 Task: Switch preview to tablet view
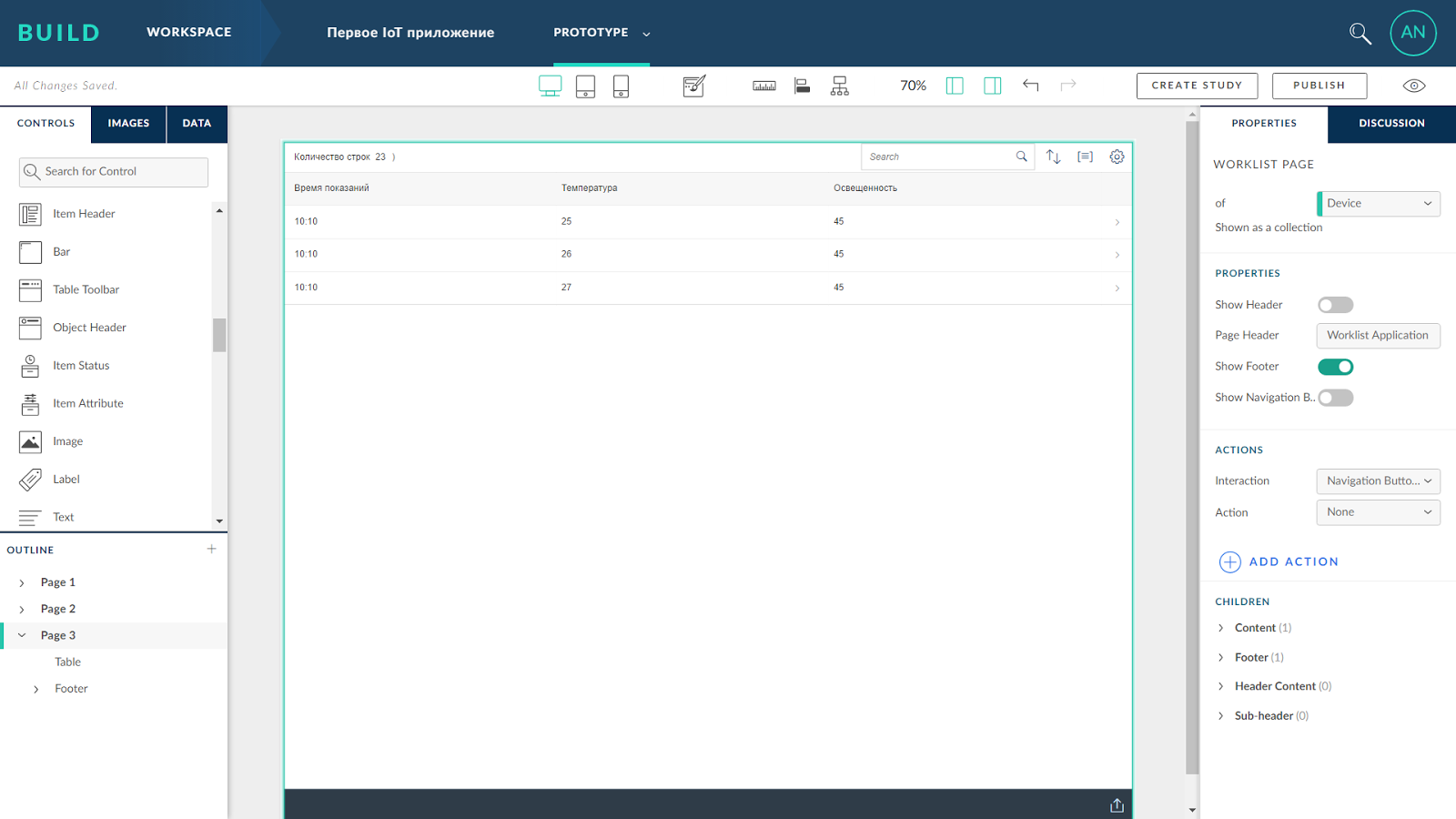coord(585,86)
